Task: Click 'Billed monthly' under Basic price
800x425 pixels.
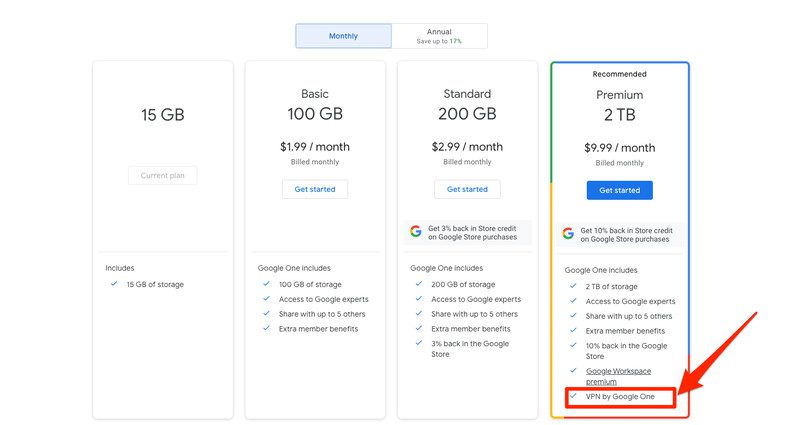Action: pos(315,162)
